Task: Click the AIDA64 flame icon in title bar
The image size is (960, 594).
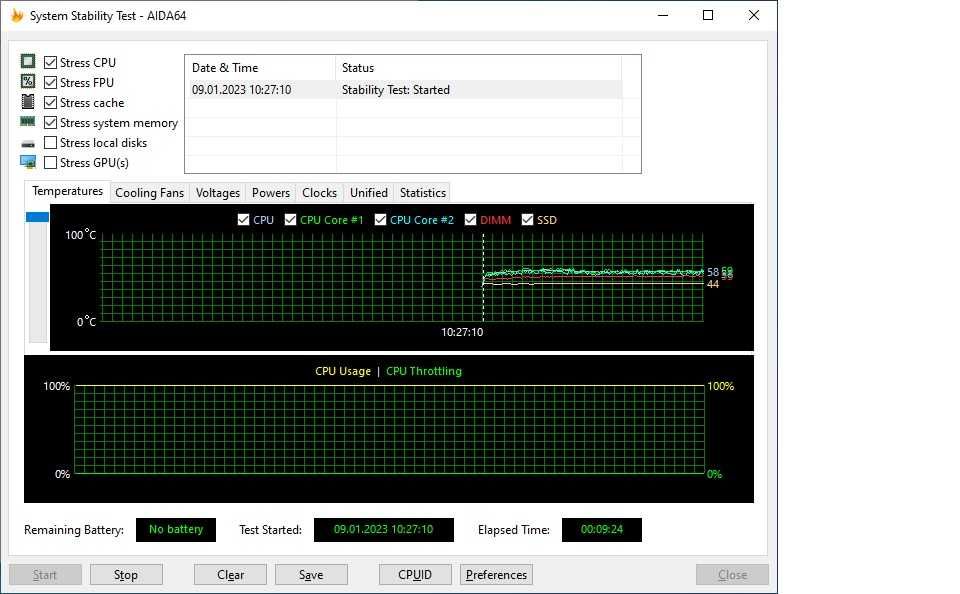Action: click(18, 15)
